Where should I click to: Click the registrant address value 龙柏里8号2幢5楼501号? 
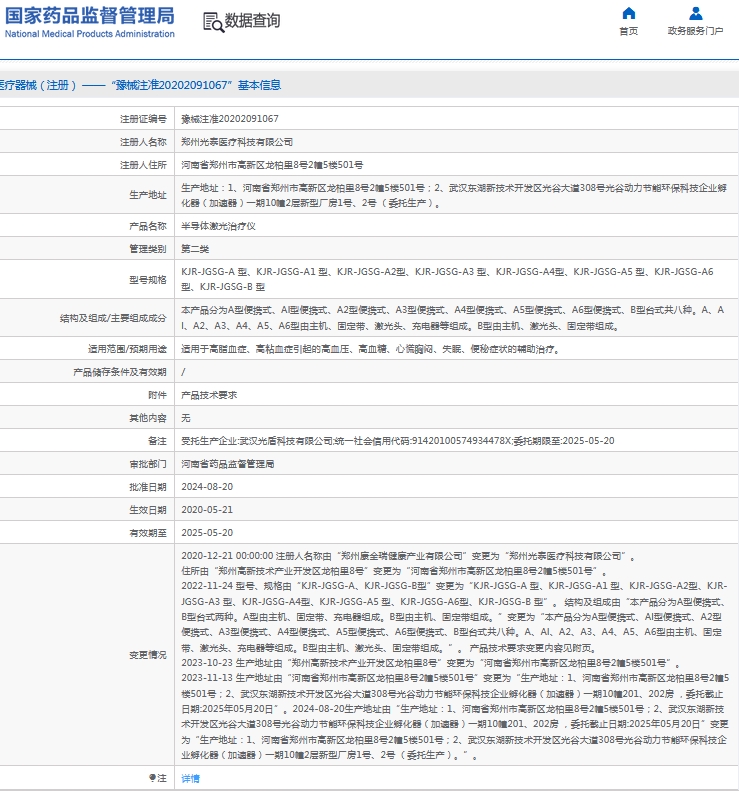pos(272,165)
